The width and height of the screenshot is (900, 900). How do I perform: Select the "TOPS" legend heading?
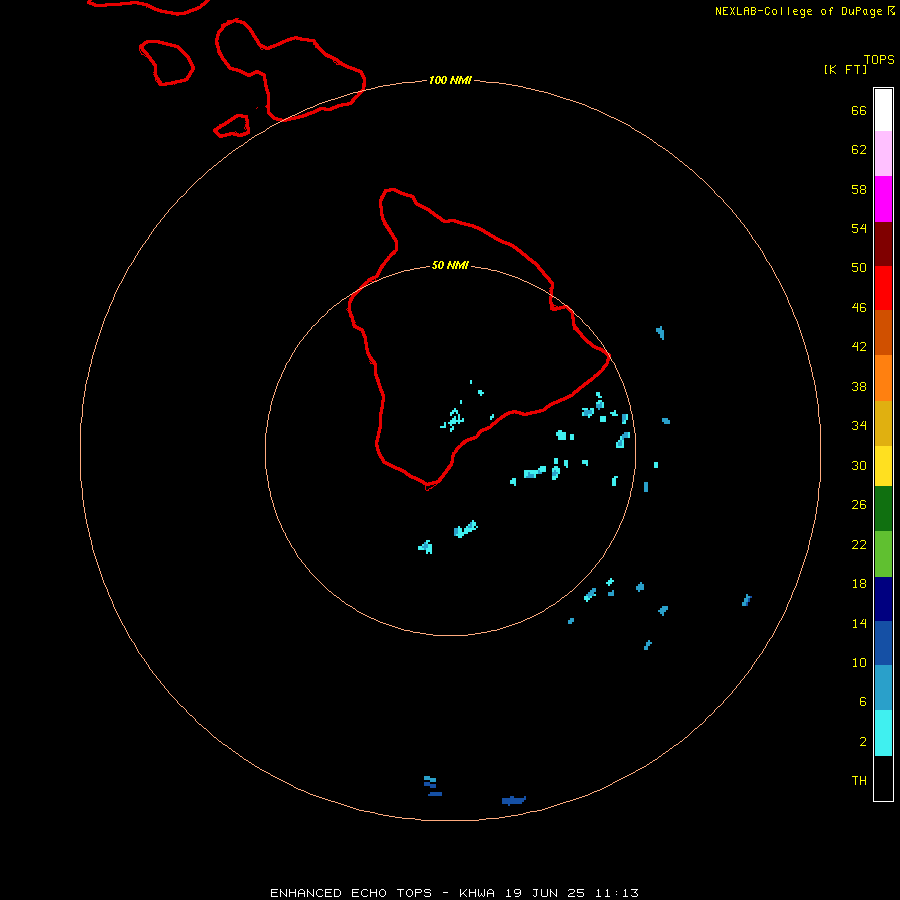click(879, 59)
